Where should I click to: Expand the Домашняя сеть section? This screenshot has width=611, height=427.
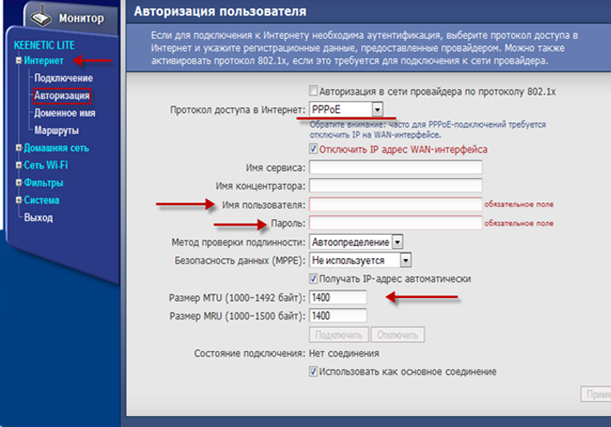coord(19,148)
